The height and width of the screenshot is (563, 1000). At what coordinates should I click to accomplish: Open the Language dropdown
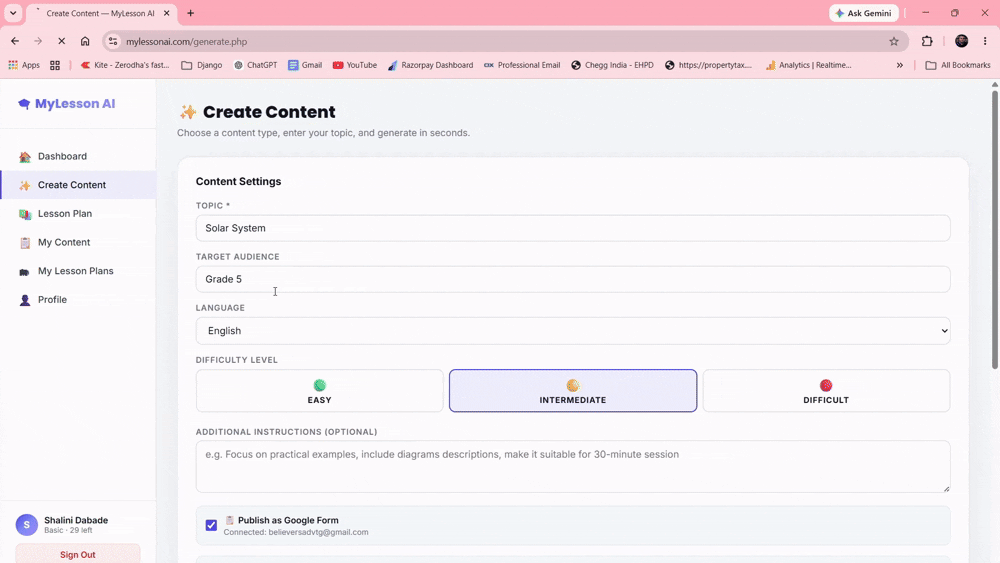tap(573, 331)
